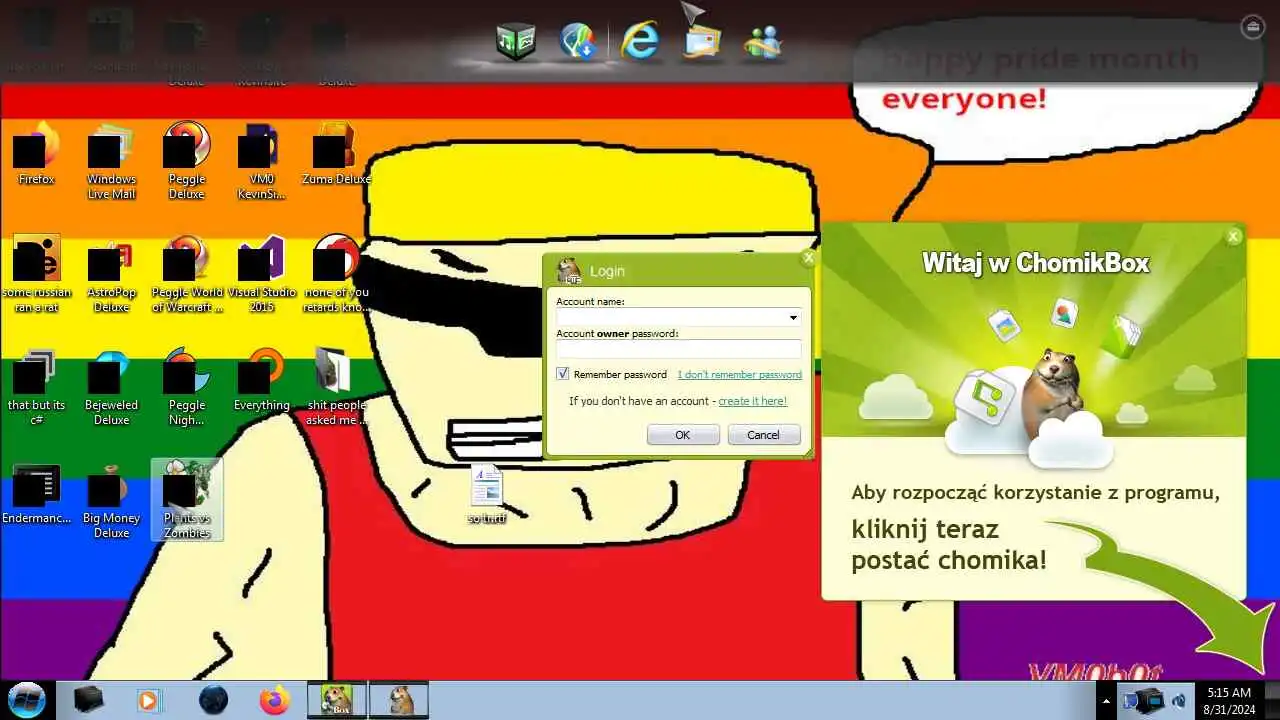Open the 'so tnttf' document file
Image resolution: width=1280 pixels, height=720 pixels.
(x=487, y=495)
